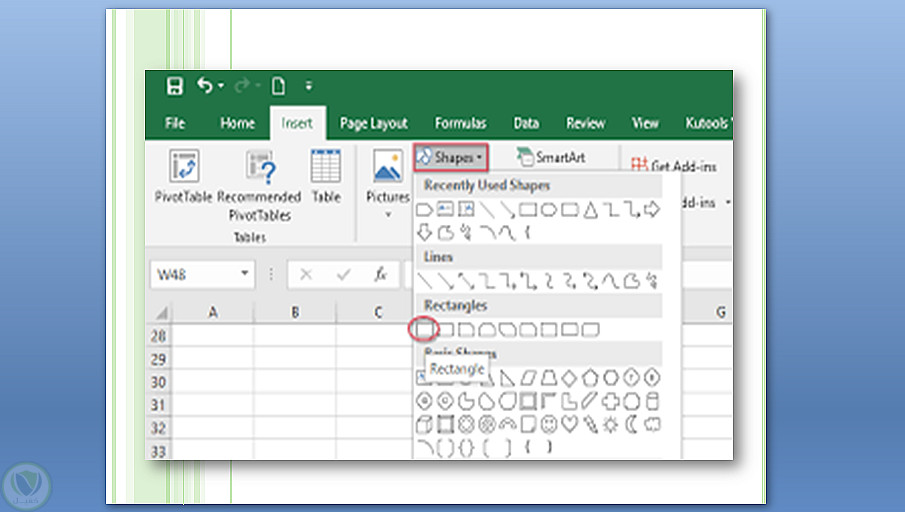The width and height of the screenshot is (905, 512).
Task: Open the Formulas tab
Action: click(x=460, y=123)
